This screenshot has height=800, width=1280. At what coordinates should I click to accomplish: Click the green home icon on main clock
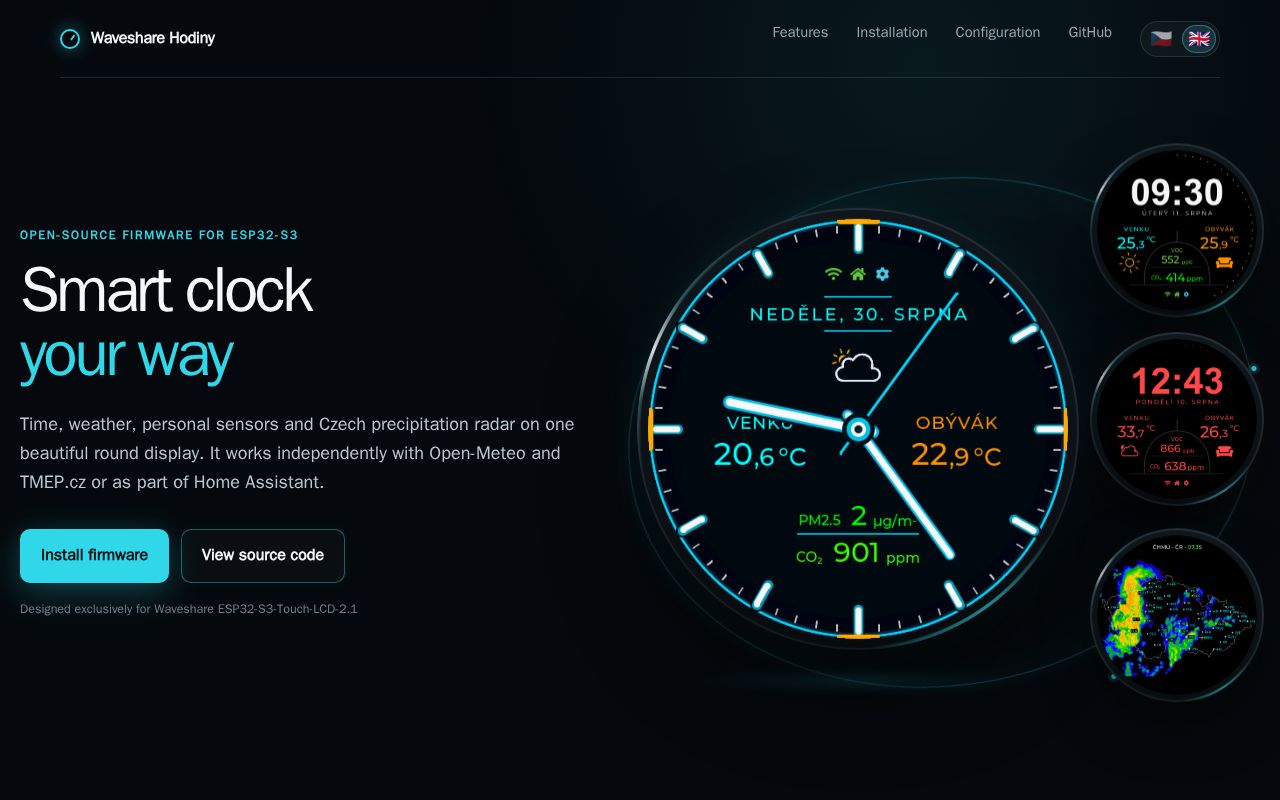tap(857, 274)
